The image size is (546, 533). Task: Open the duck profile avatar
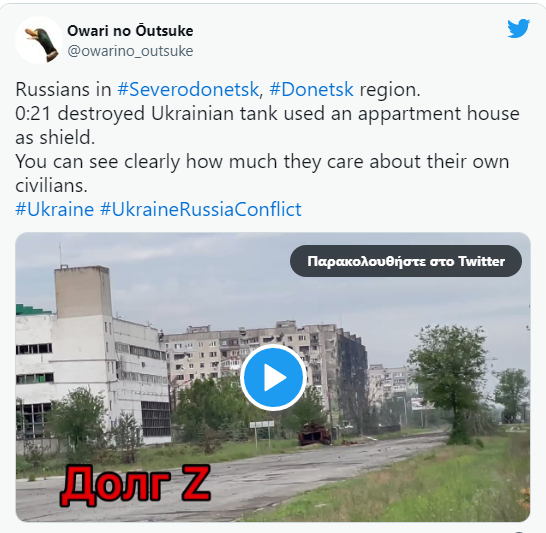[x=39, y=40]
